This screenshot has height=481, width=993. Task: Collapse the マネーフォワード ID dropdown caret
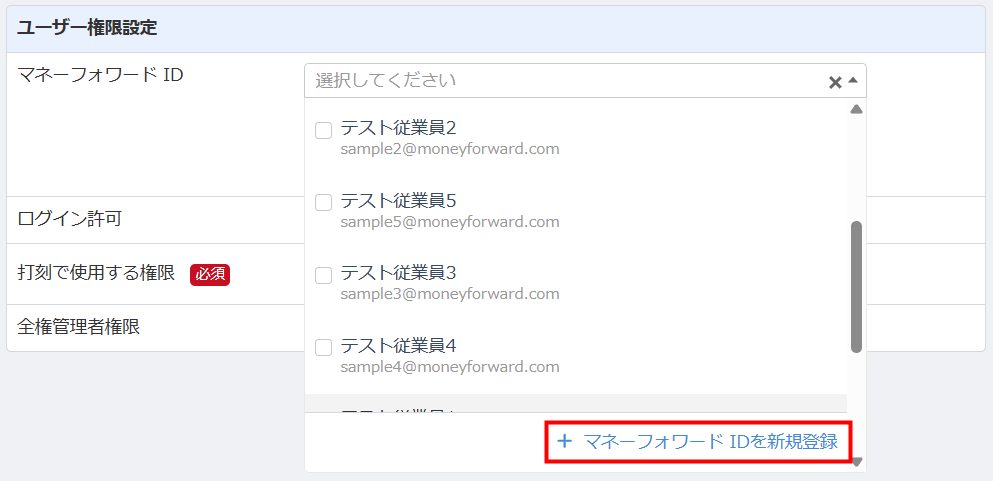[x=853, y=80]
